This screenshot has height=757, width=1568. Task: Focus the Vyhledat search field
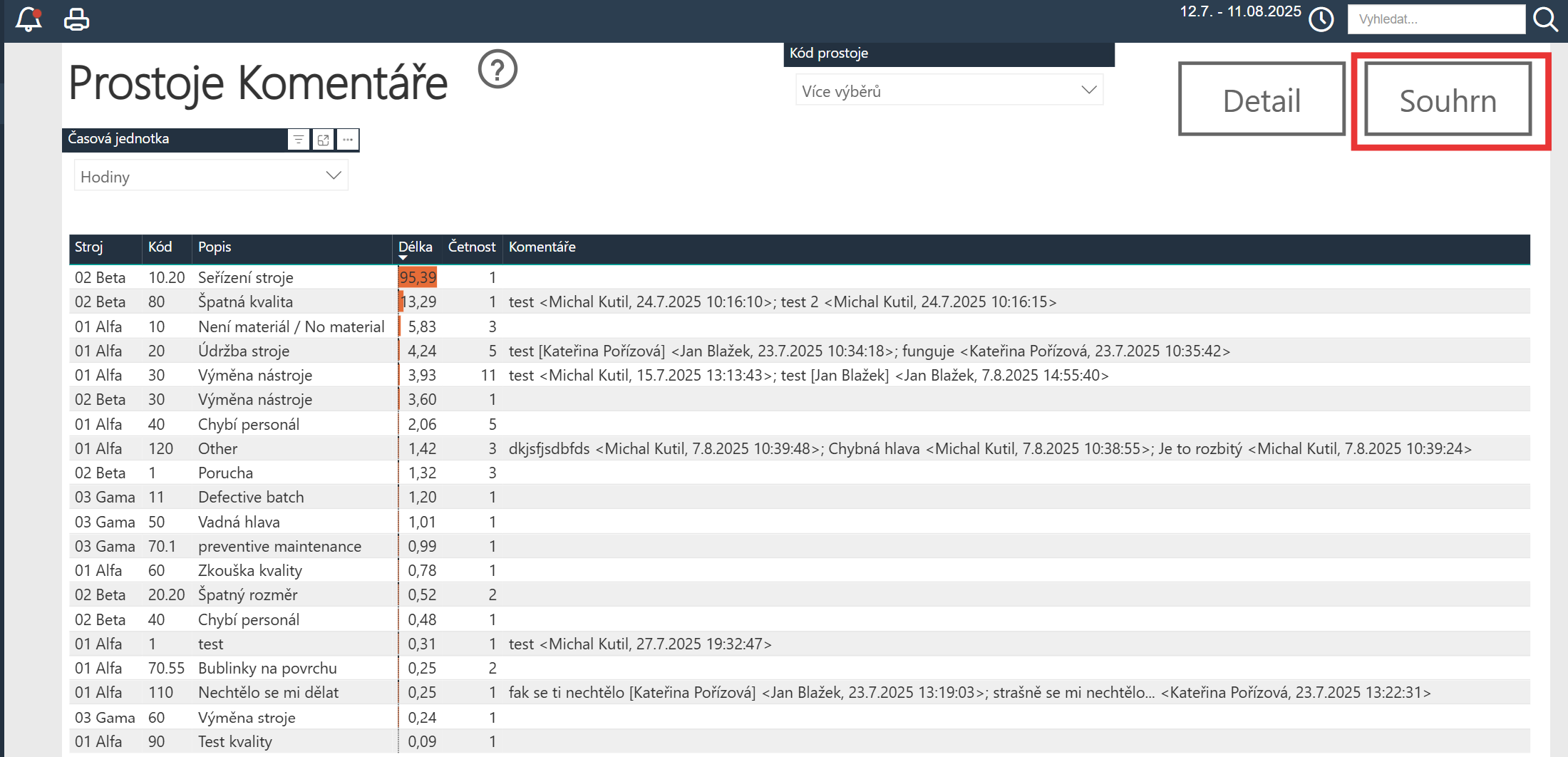(x=1436, y=19)
